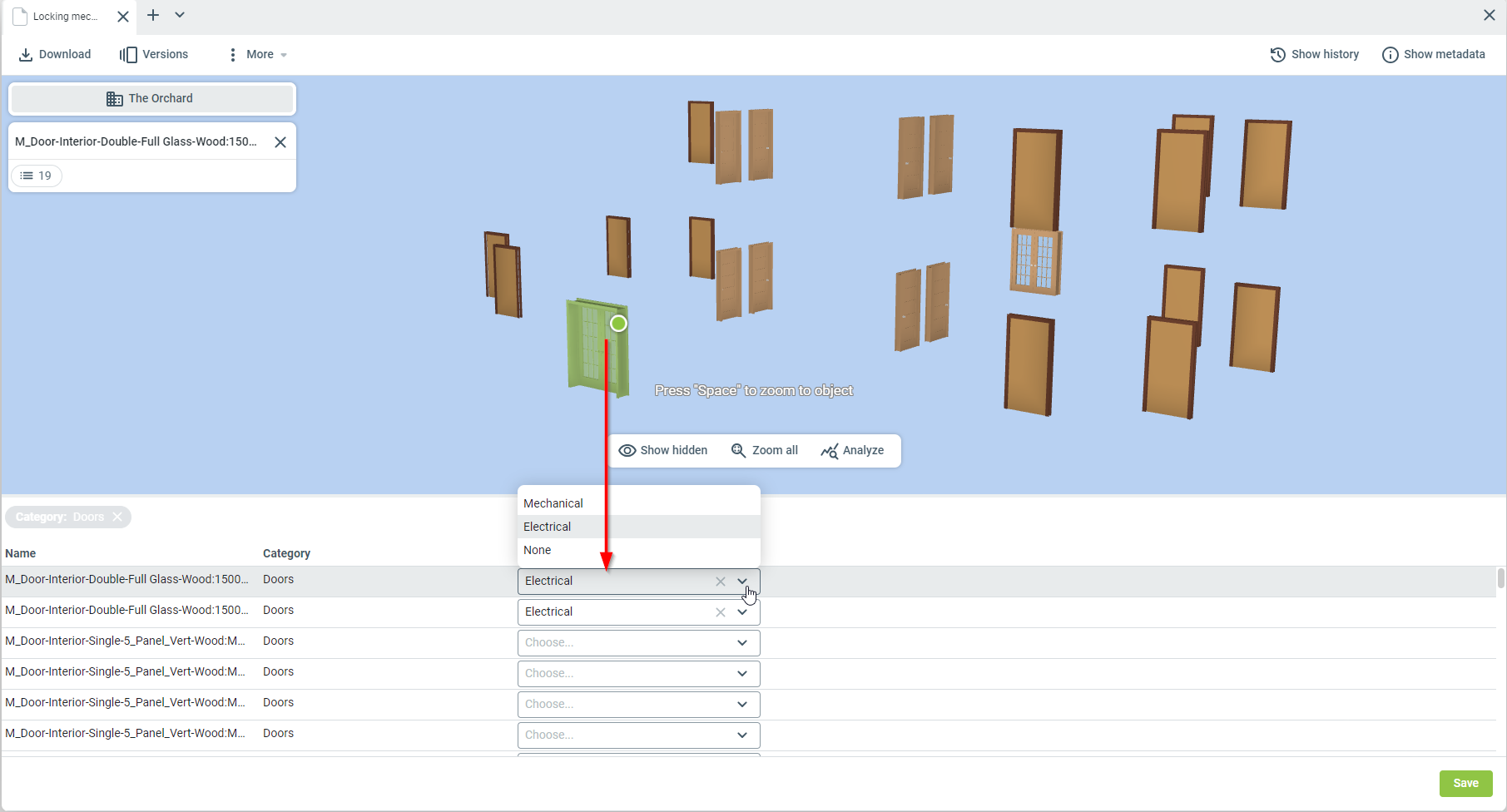Show history of the document
This screenshot has width=1507, height=812.
click(1314, 55)
